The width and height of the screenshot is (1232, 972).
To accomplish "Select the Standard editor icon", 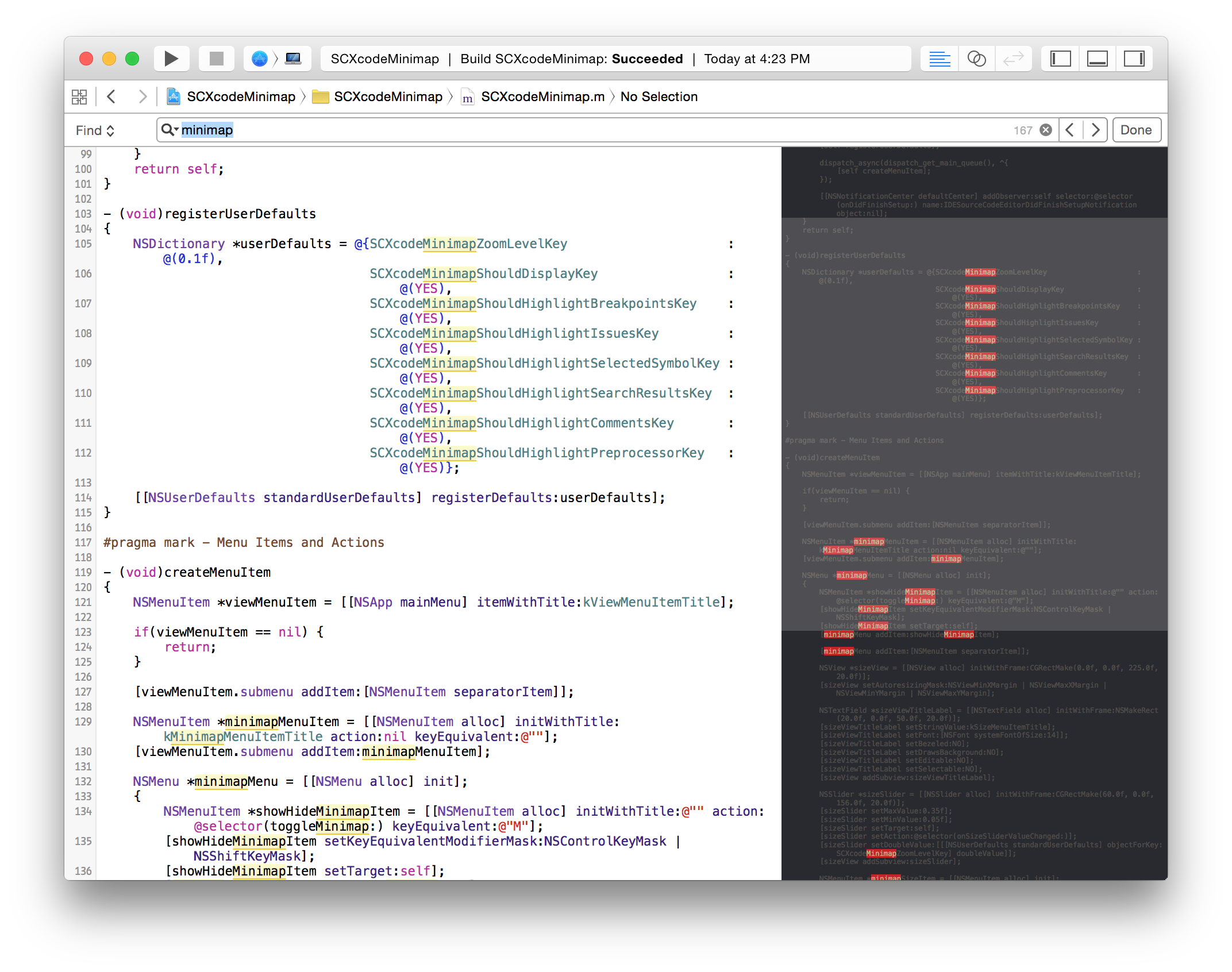I will tap(940, 59).
